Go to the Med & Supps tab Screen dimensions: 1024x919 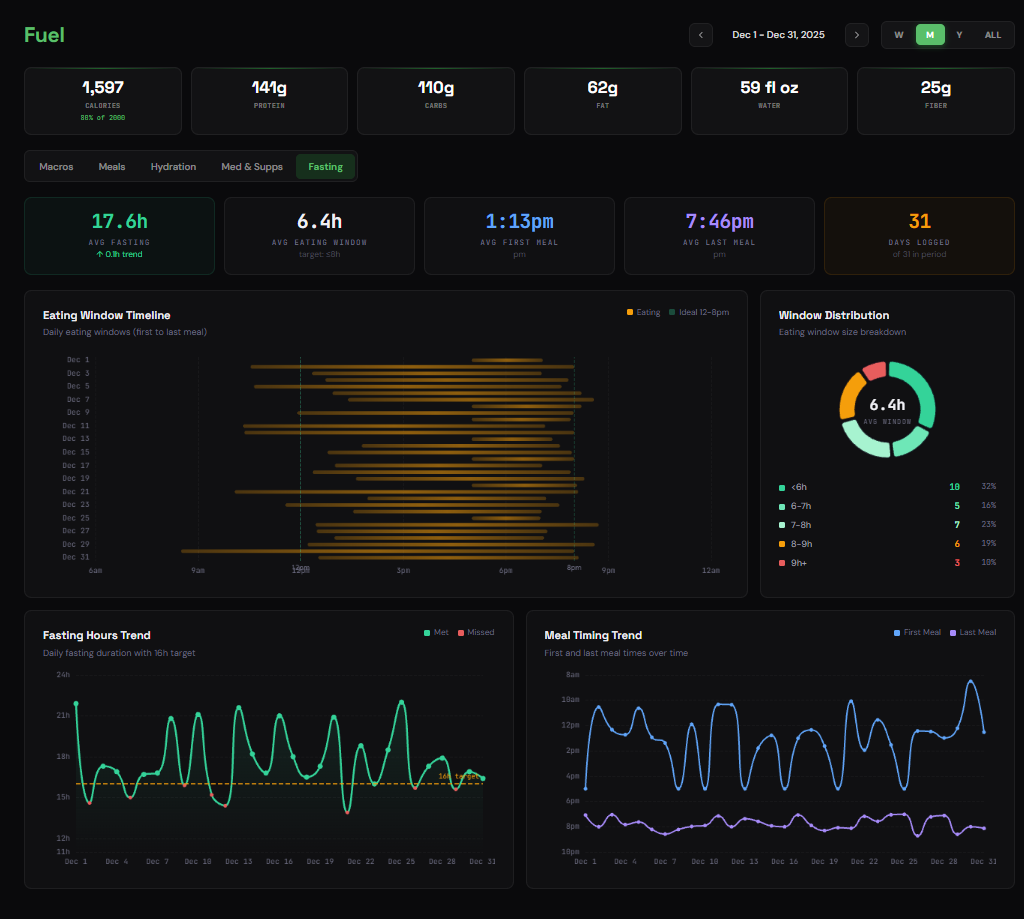point(252,167)
